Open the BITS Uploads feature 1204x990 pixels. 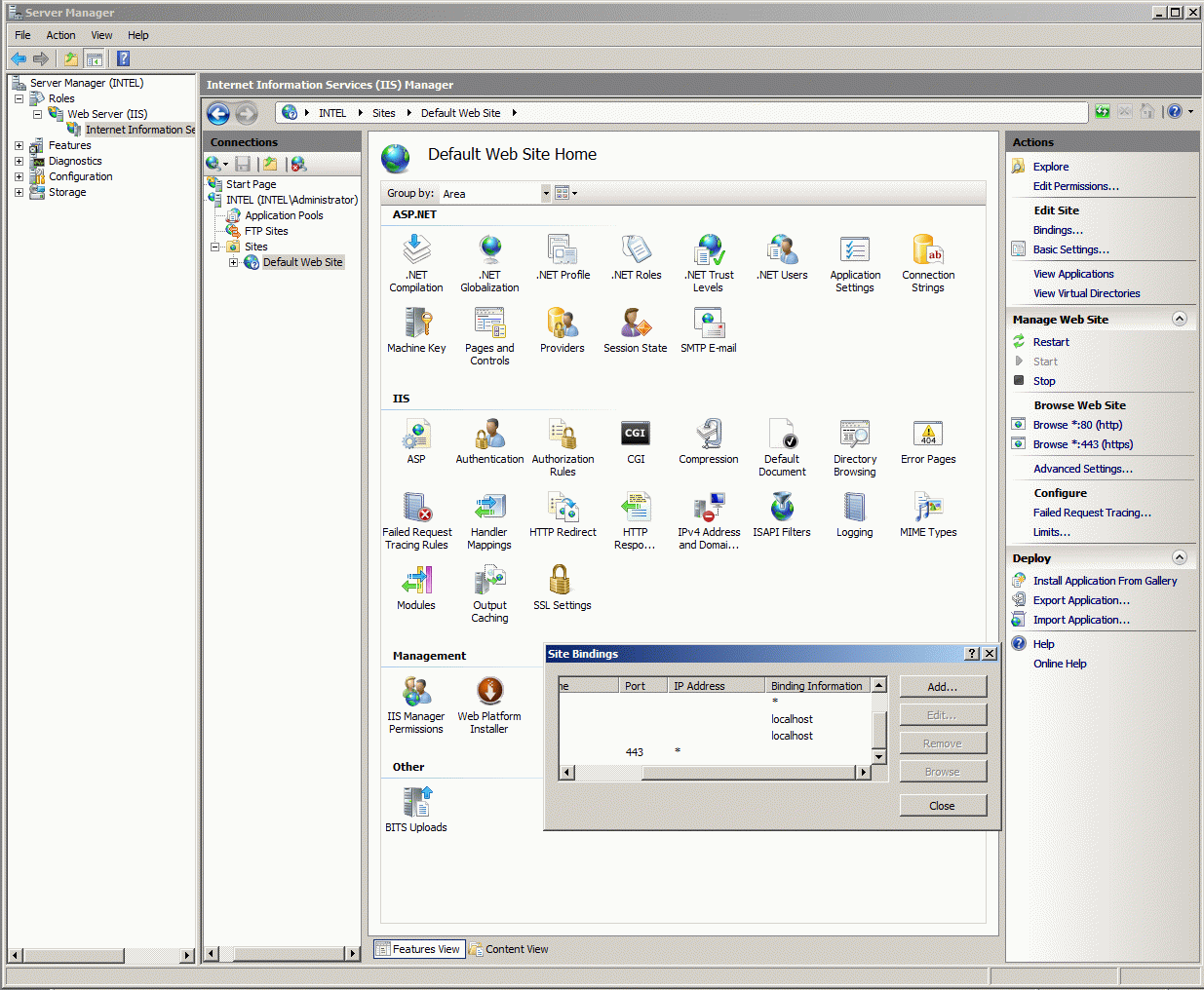pos(416,810)
